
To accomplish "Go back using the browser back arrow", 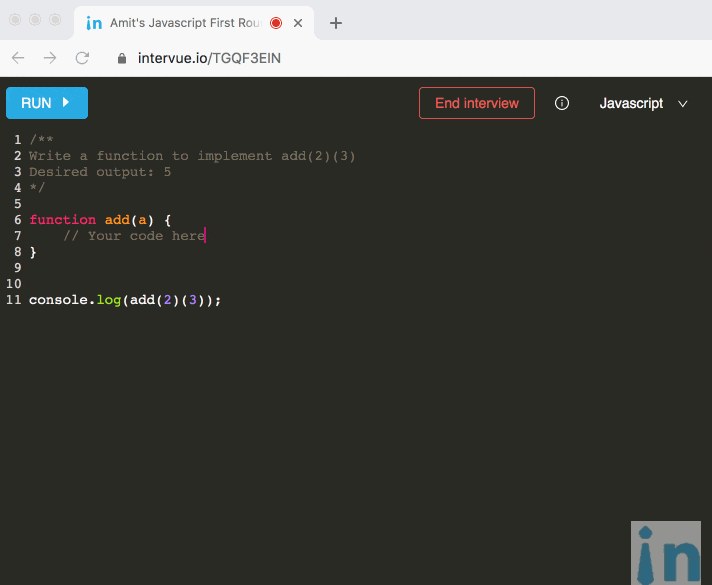I will point(18,58).
